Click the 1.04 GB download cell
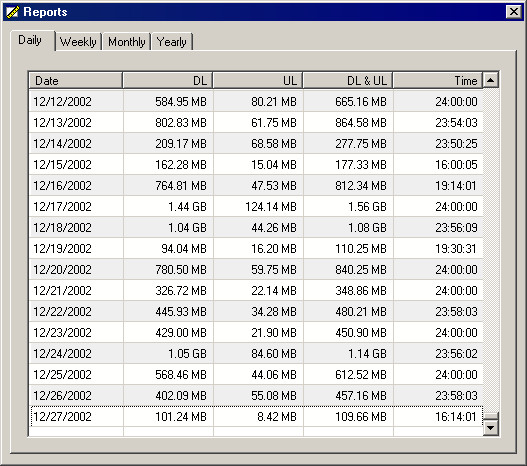Image resolution: width=527 pixels, height=466 pixels. [187, 228]
